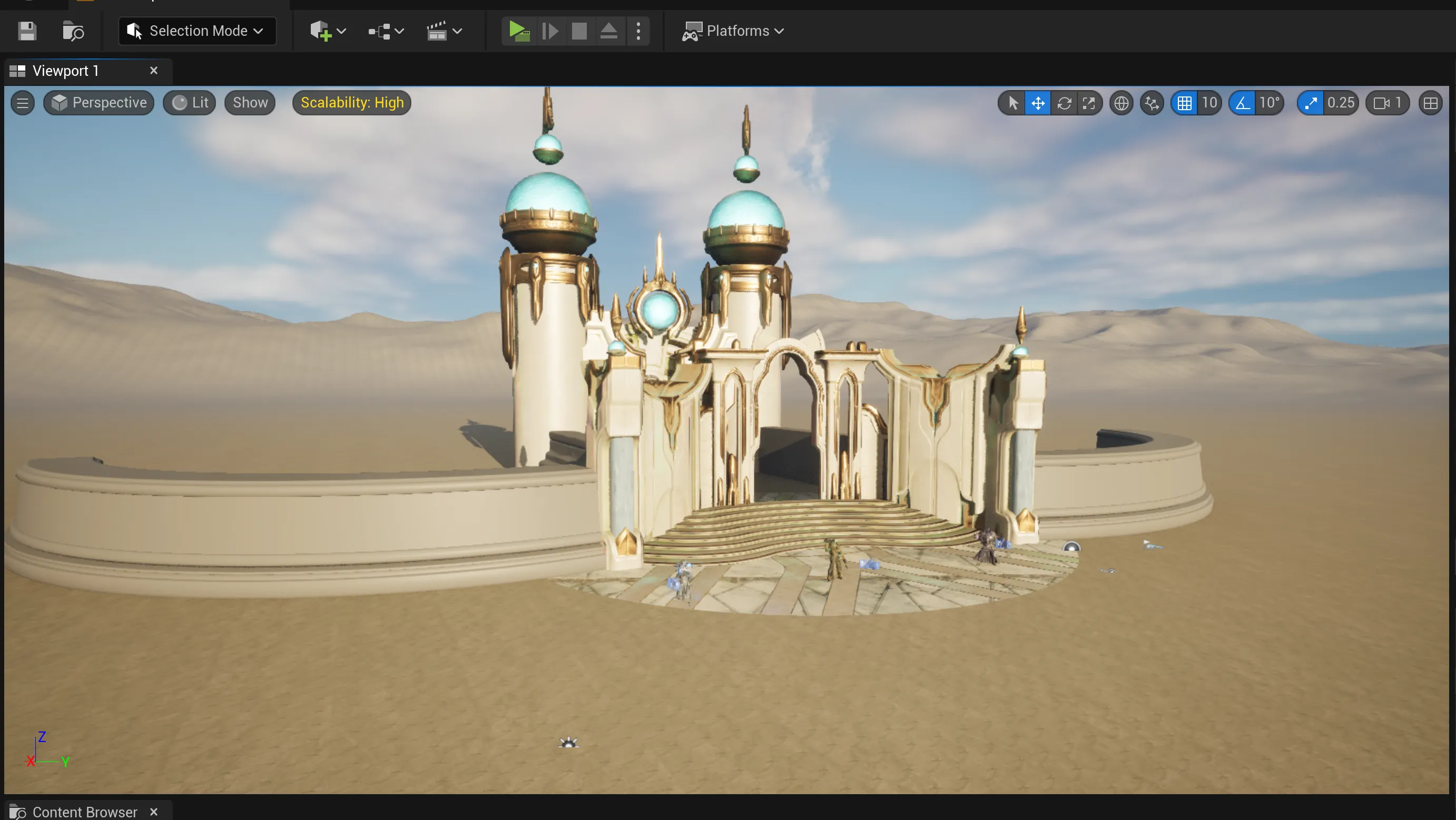1456x820 pixels.
Task: Toggle world/local coordinate system globe icon
Action: coord(1121,103)
